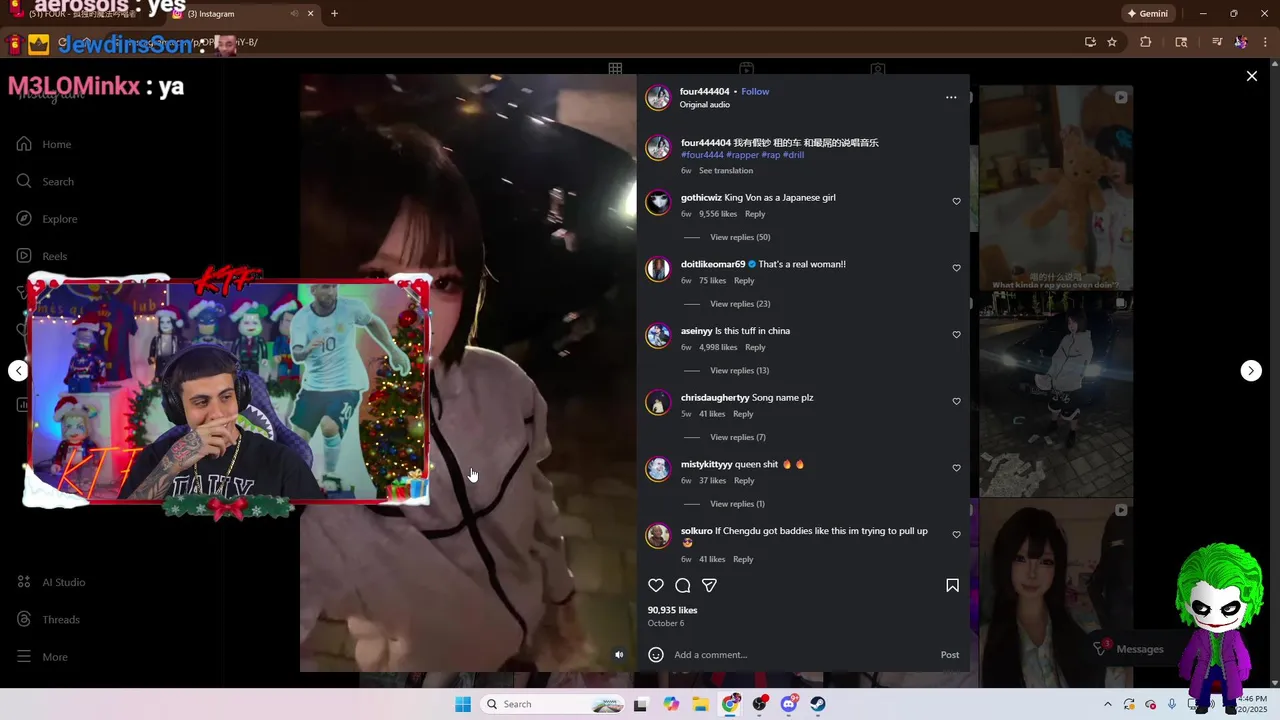Like aseinyy's comment
The width and height of the screenshot is (1280, 720).
956,335
